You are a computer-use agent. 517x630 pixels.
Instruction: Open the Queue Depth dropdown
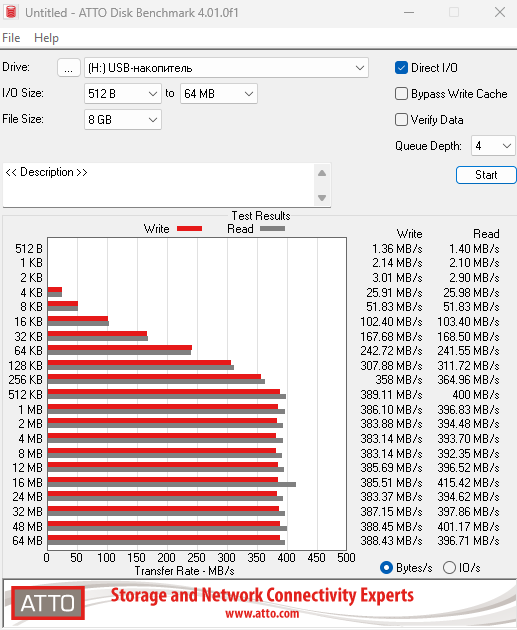tap(493, 145)
